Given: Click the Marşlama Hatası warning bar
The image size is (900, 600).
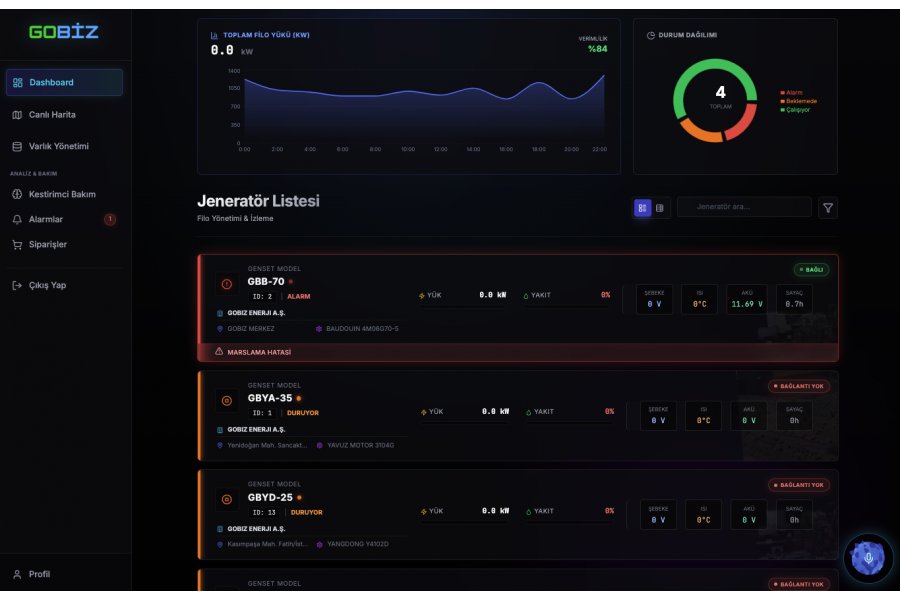Looking at the screenshot, I should (518, 352).
